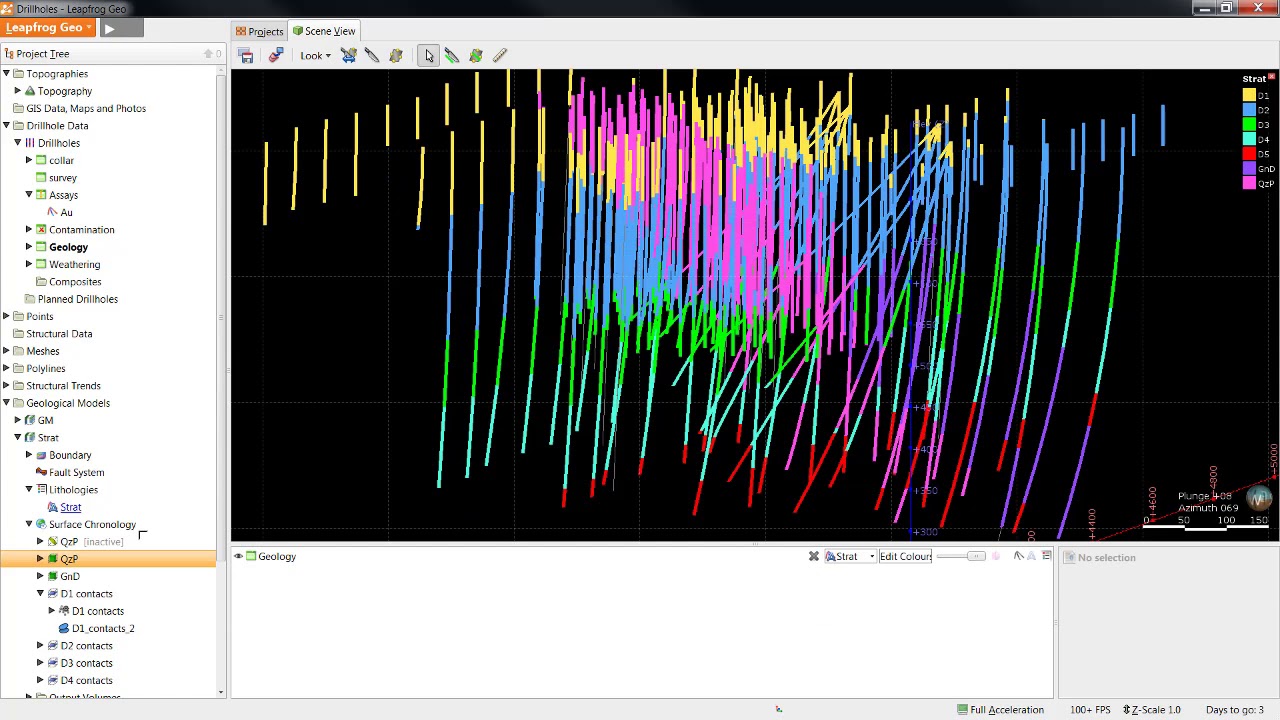1280x720 pixels.
Task: Click the QzP magenta legend swatch
Action: pyautogui.click(x=1249, y=183)
